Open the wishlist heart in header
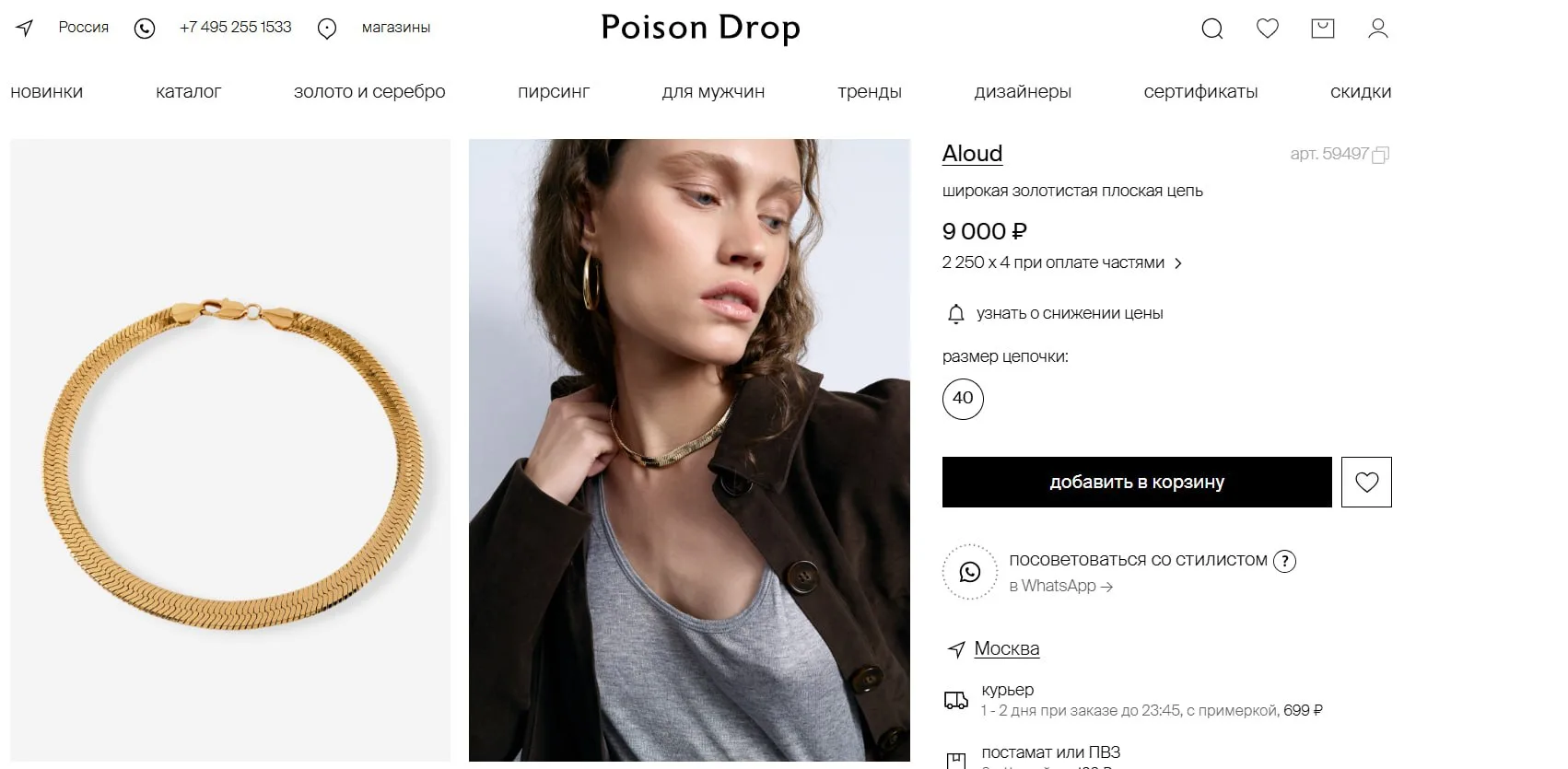 1268,29
